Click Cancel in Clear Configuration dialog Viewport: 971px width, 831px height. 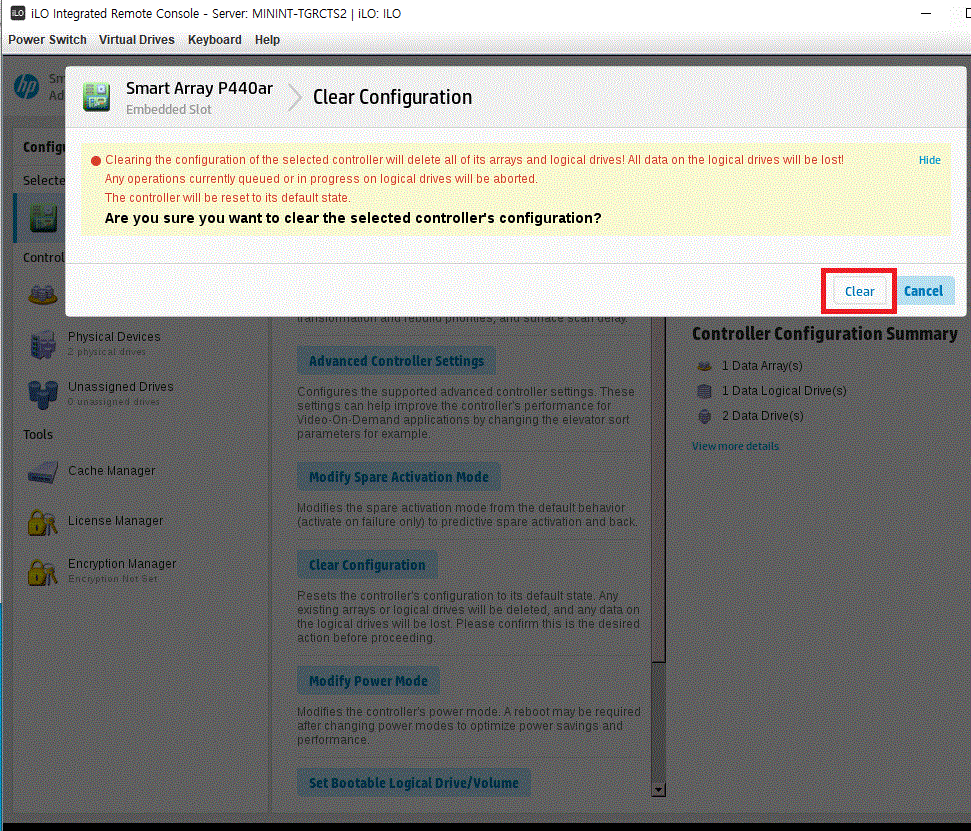pyautogui.click(x=923, y=291)
